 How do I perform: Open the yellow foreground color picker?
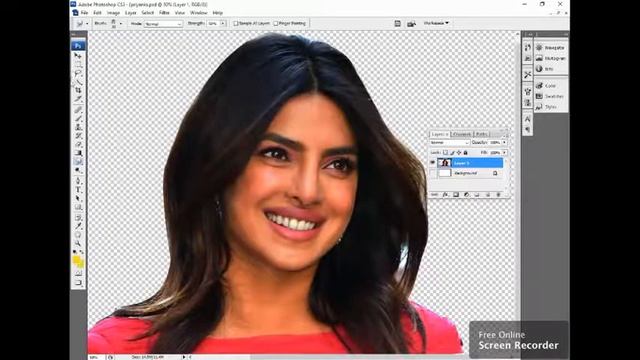click(x=76, y=260)
